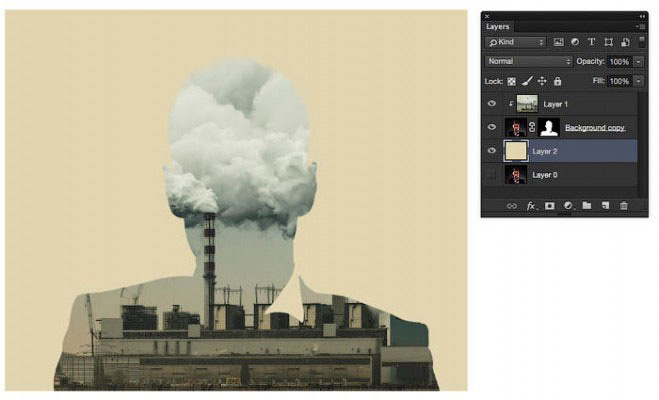The width and height of the screenshot is (659, 400).
Task: Click the mask link chain on Background copy
Action: click(x=532, y=127)
